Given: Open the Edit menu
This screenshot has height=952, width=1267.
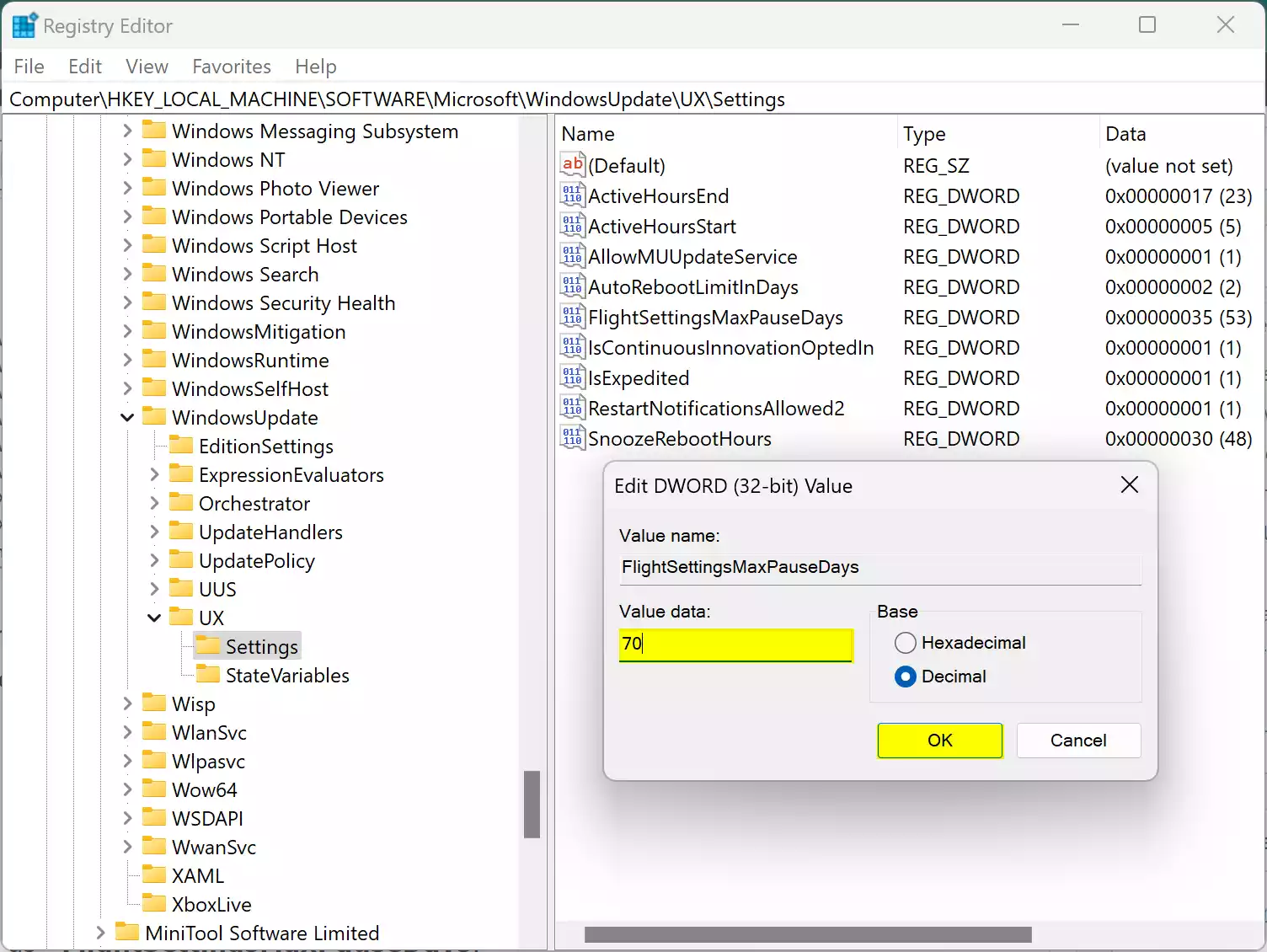Looking at the screenshot, I should click(85, 67).
